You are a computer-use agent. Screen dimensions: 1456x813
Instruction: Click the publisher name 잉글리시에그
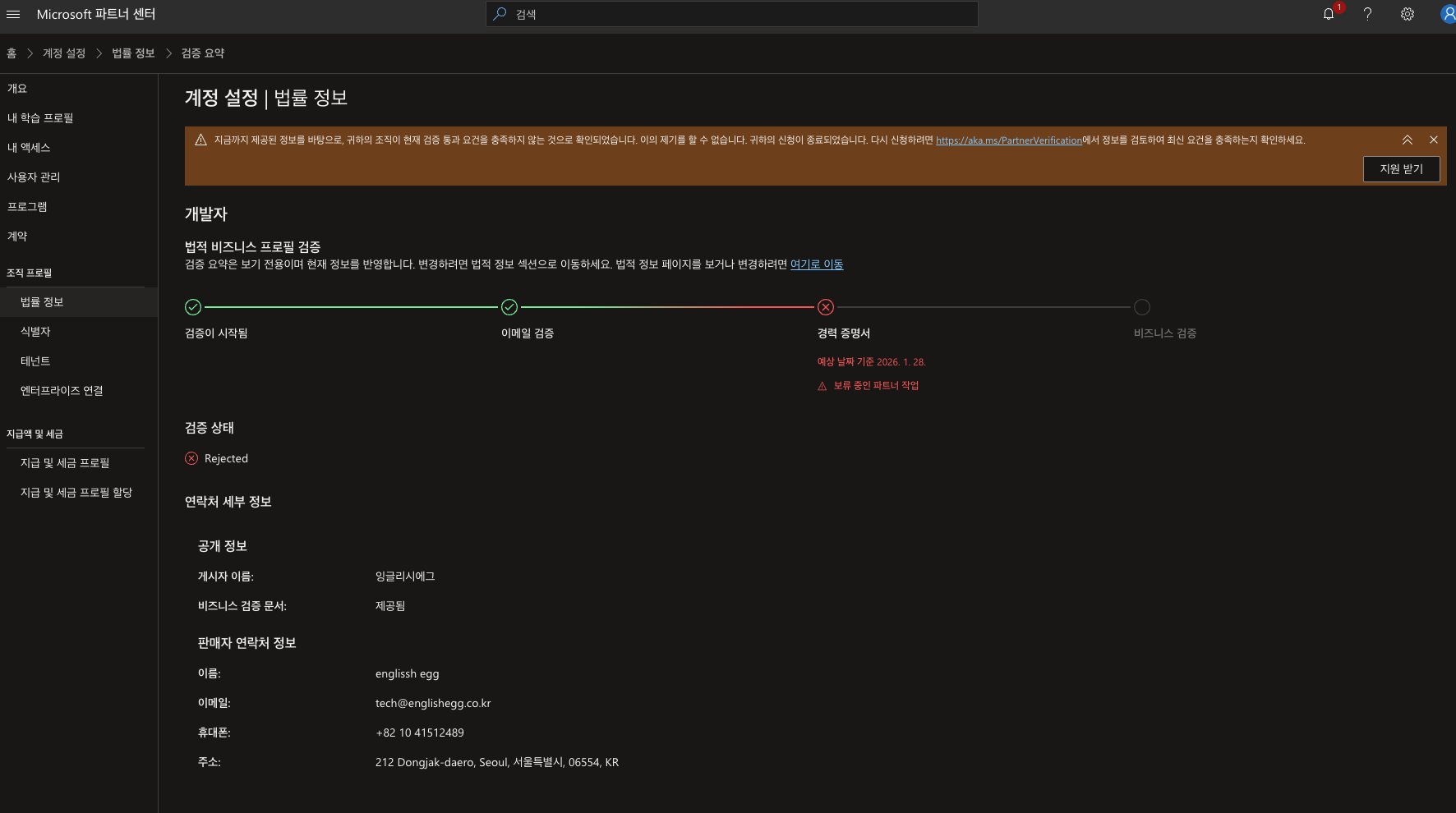[x=405, y=576]
